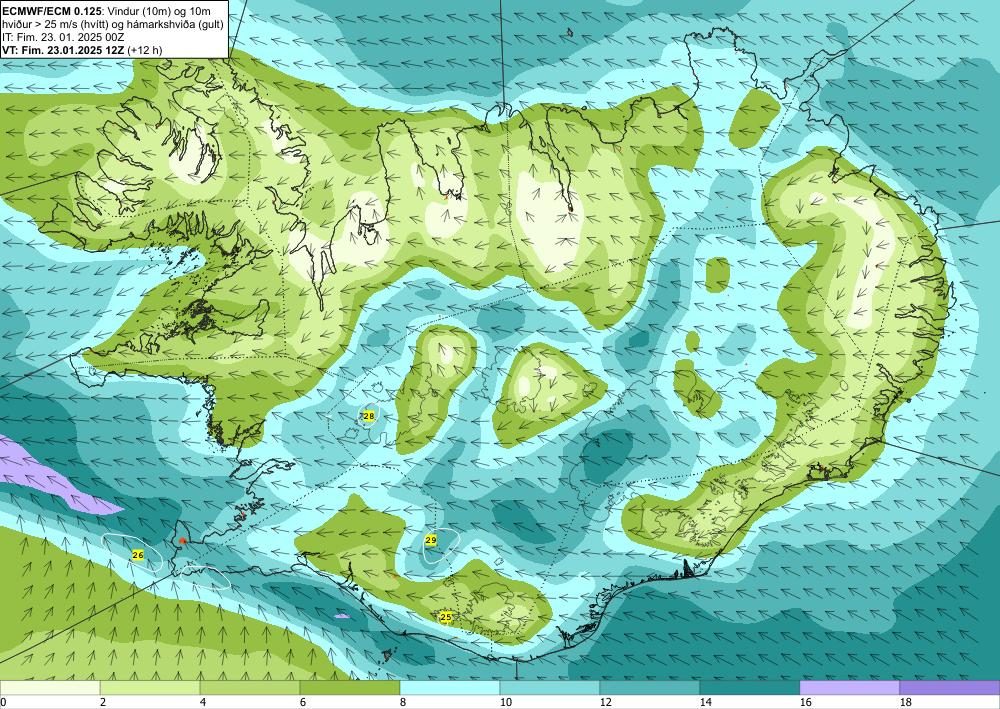This screenshot has width=1000, height=709.
Task: Click the yellow gust label 29
Action: coord(430,540)
